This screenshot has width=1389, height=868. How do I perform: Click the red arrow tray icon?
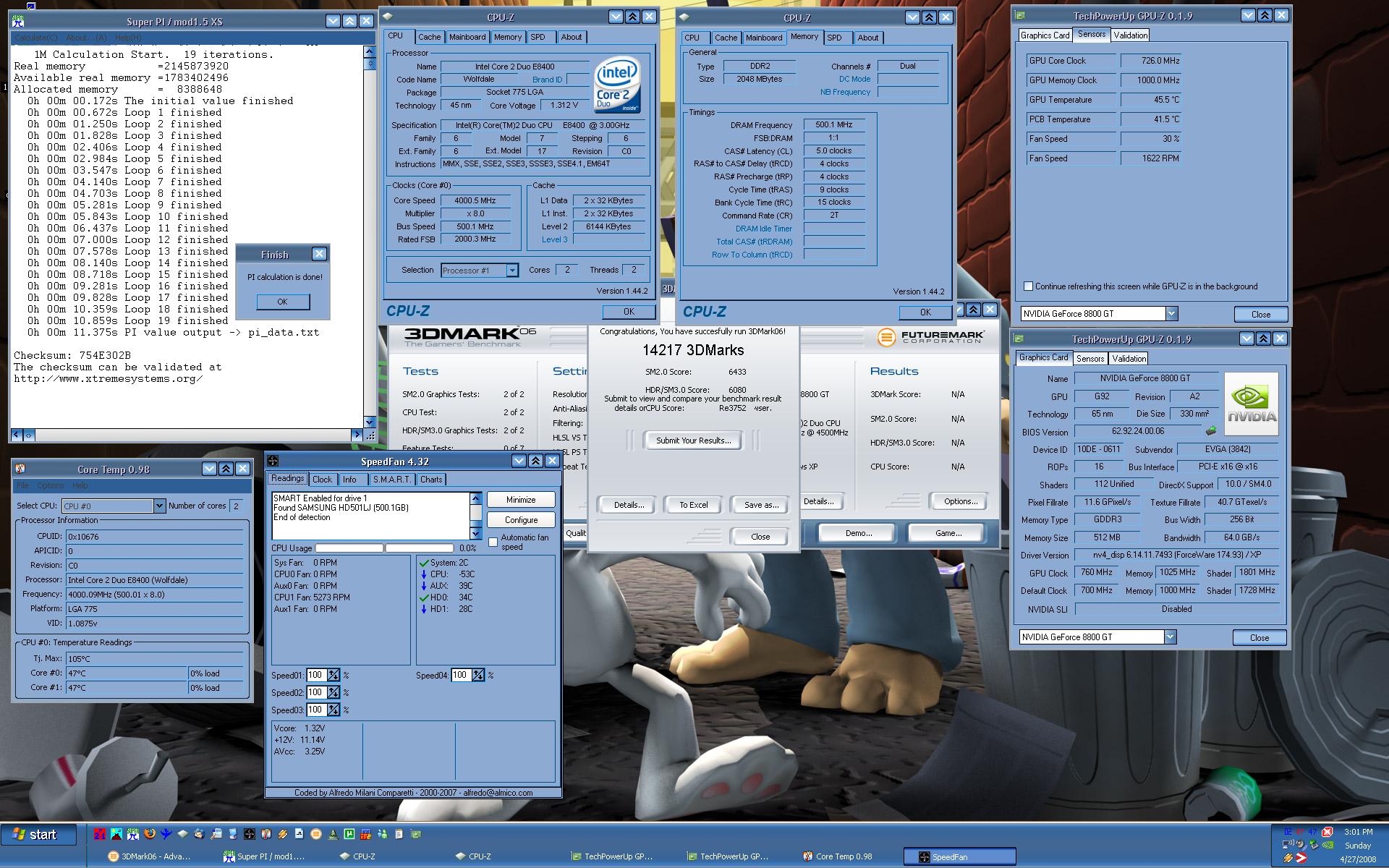click(x=1301, y=858)
